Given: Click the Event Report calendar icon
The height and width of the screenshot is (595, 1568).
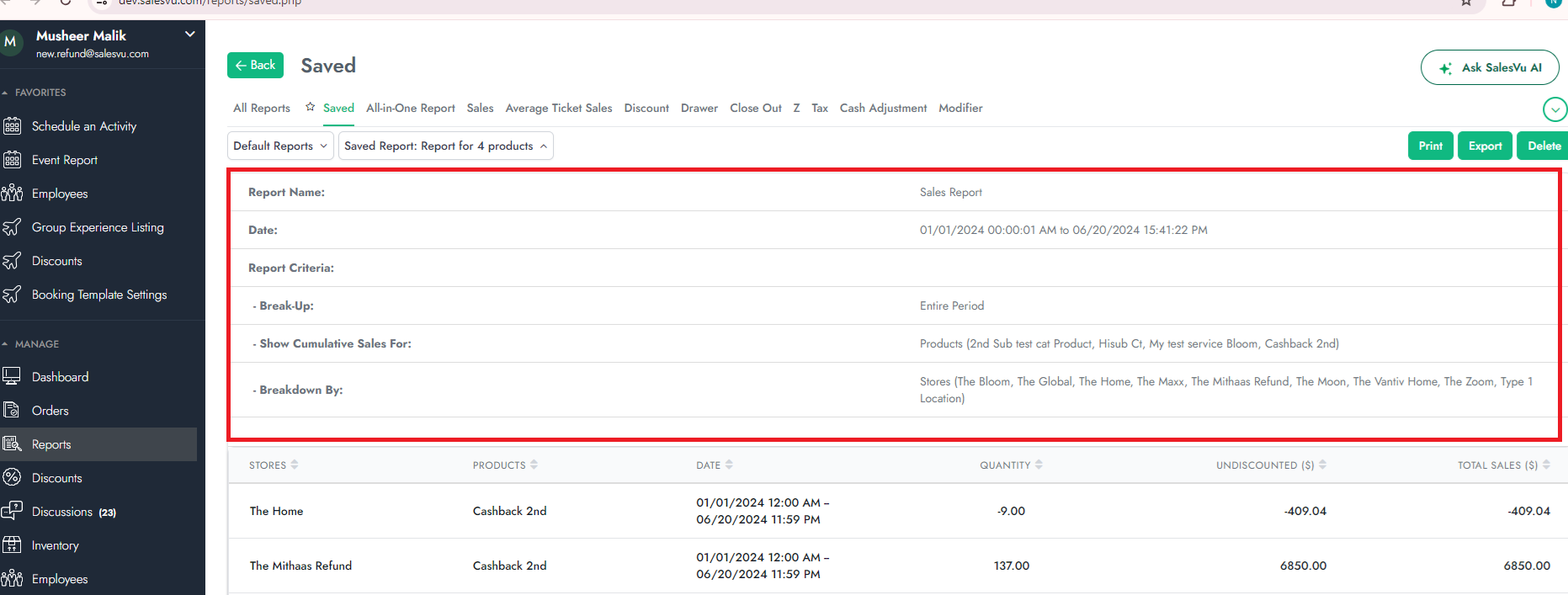Looking at the screenshot, I should point(12,160).
